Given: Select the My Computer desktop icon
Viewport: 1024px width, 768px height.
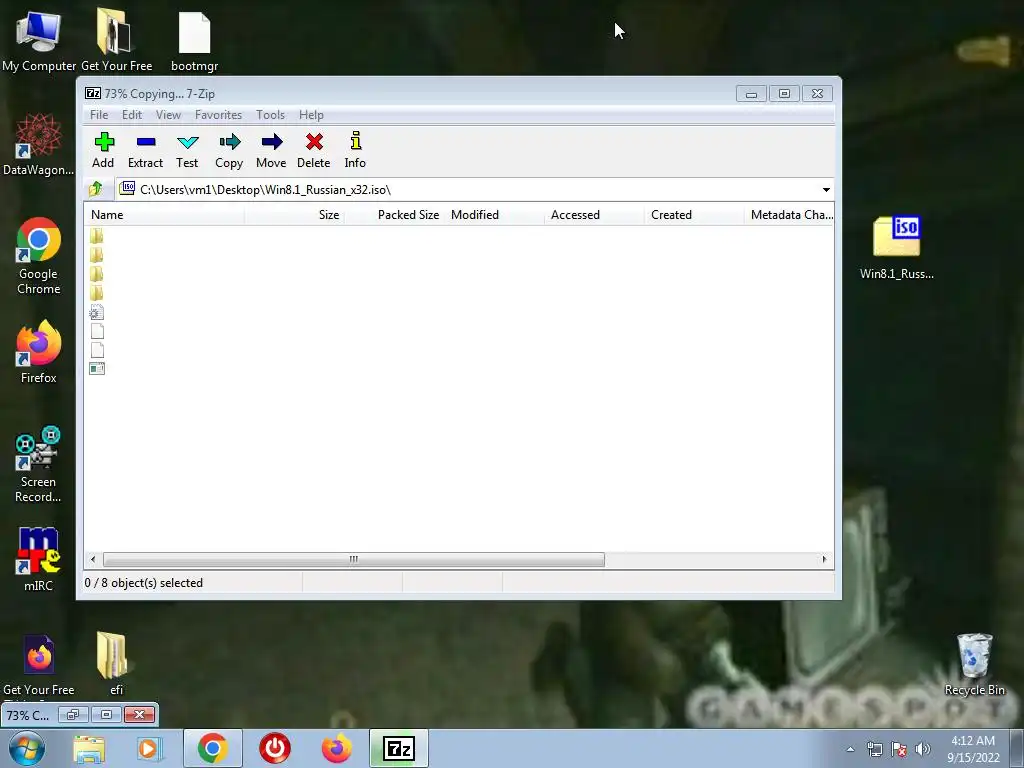Looking at the screenshot, I should click(x=39, y=40).
